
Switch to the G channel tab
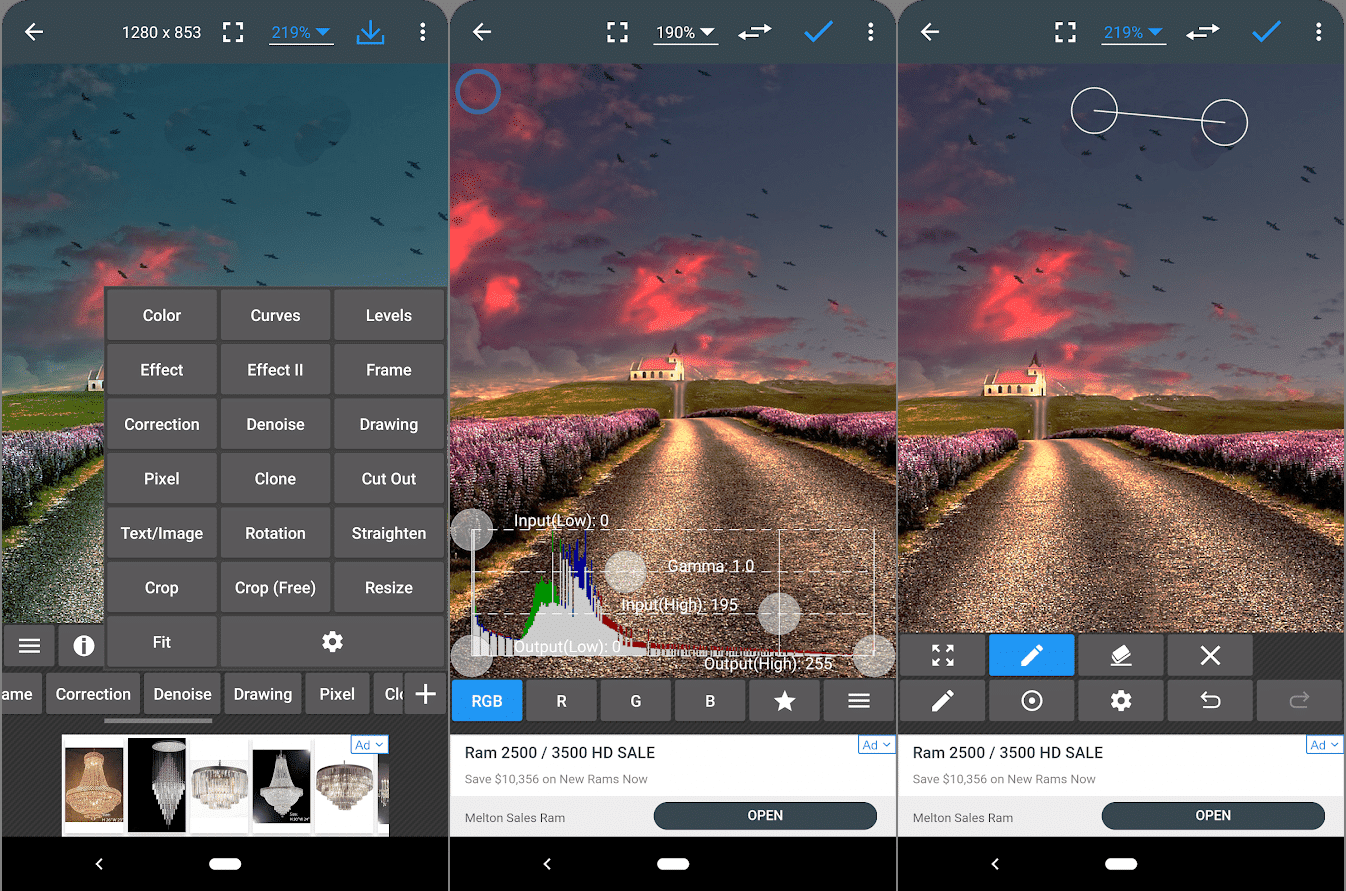[x=635, y=701]
